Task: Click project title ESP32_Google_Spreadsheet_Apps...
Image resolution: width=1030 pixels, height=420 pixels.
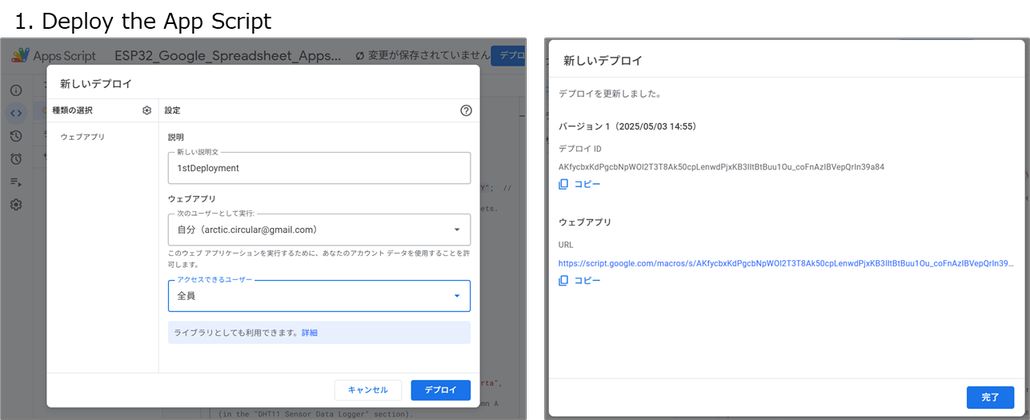Action: pyautogui.click(x=228, y=56)
